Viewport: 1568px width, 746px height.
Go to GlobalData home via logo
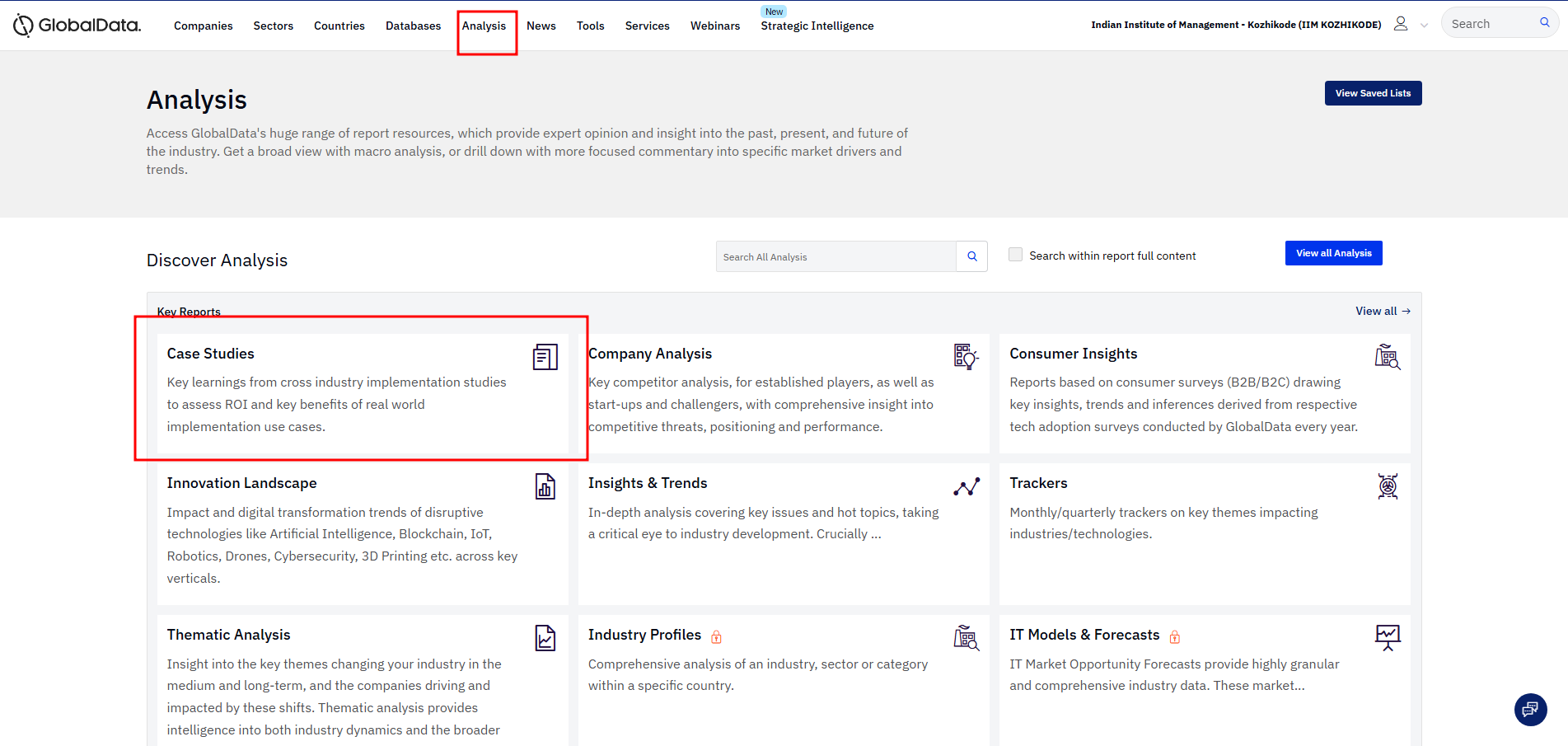[x=77, y=26]
